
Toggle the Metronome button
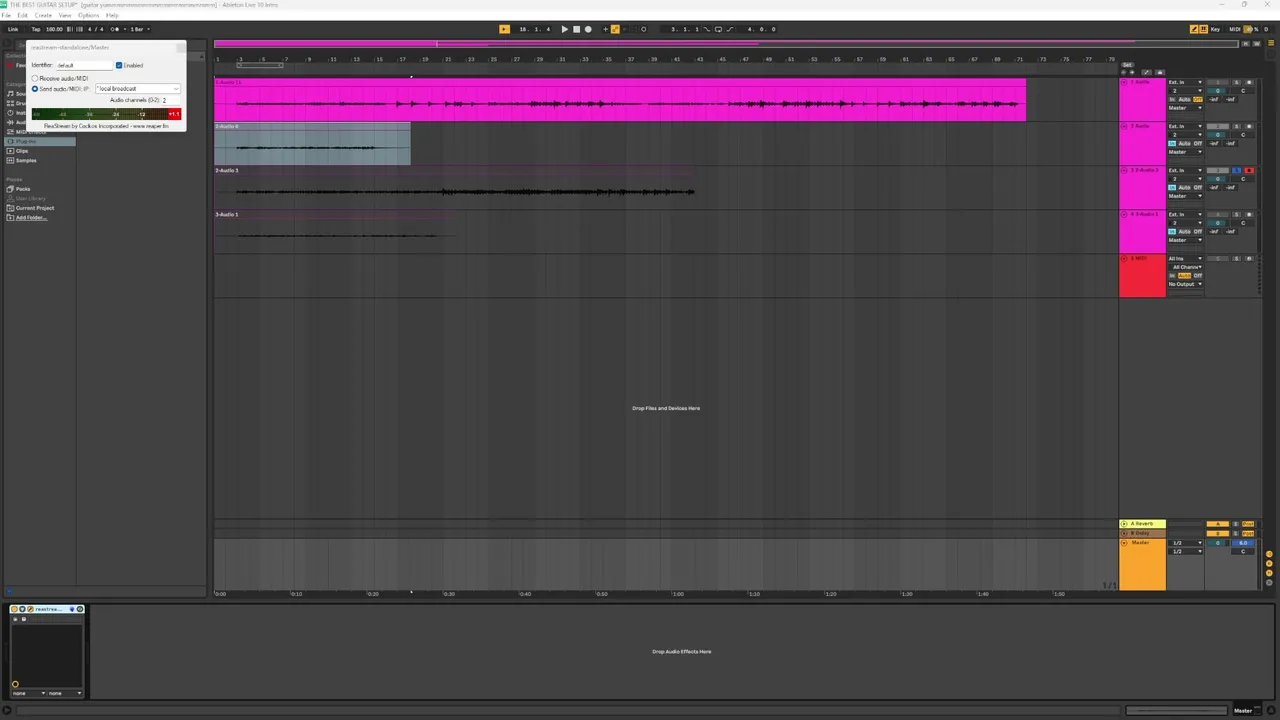115,29
